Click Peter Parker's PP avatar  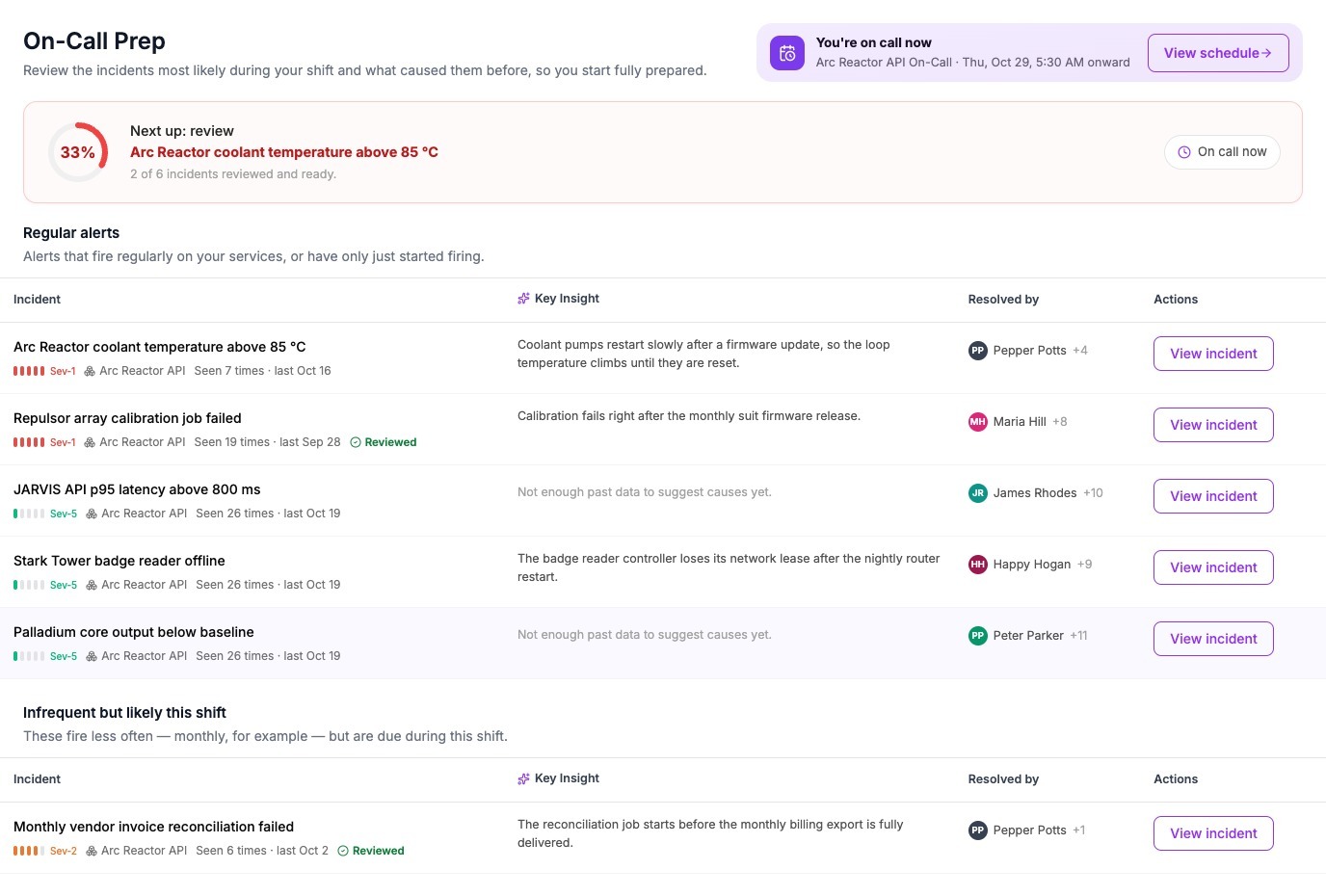point(978,636)
